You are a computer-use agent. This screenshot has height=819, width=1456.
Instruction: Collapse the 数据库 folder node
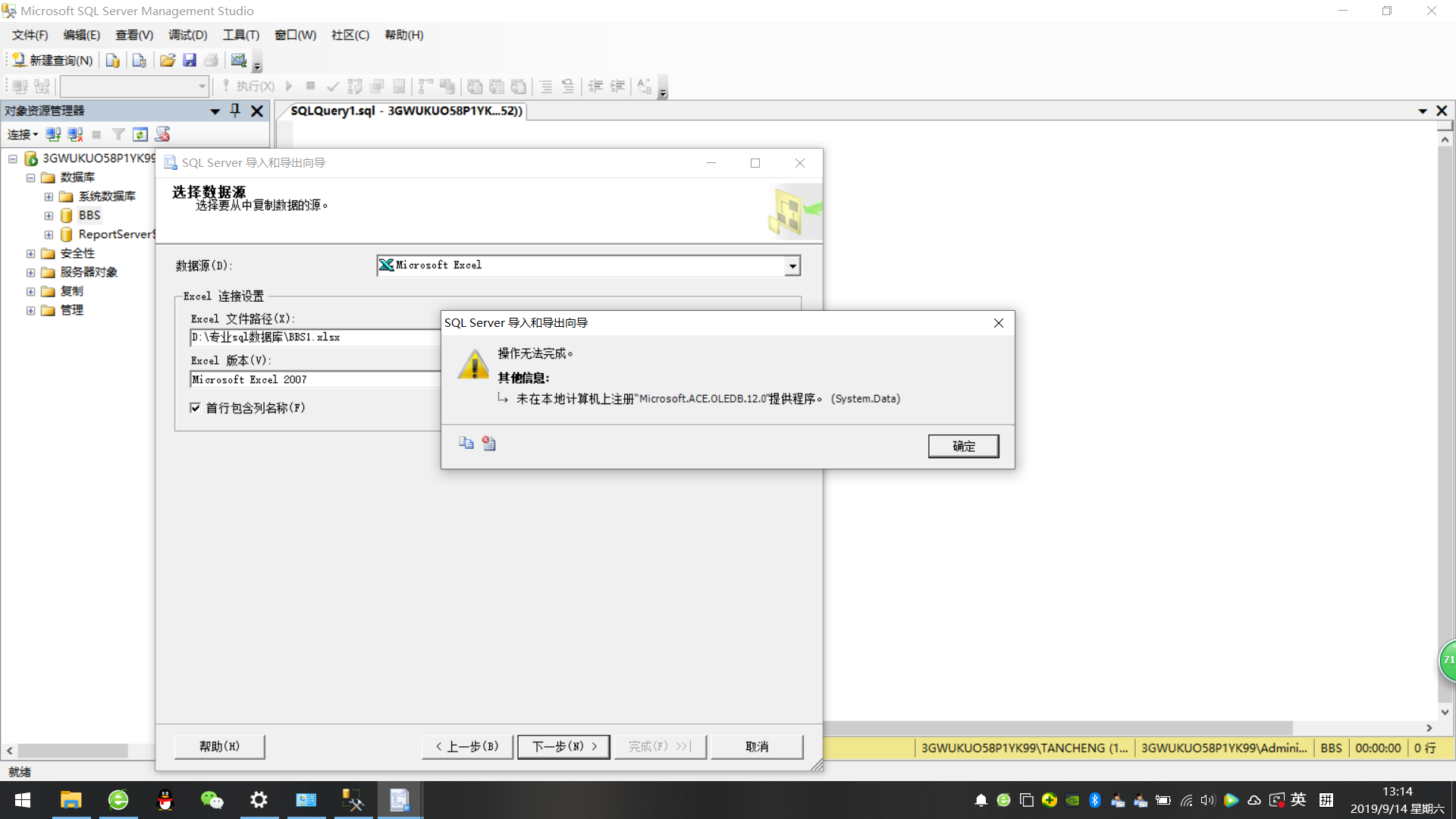coord(31,178)
